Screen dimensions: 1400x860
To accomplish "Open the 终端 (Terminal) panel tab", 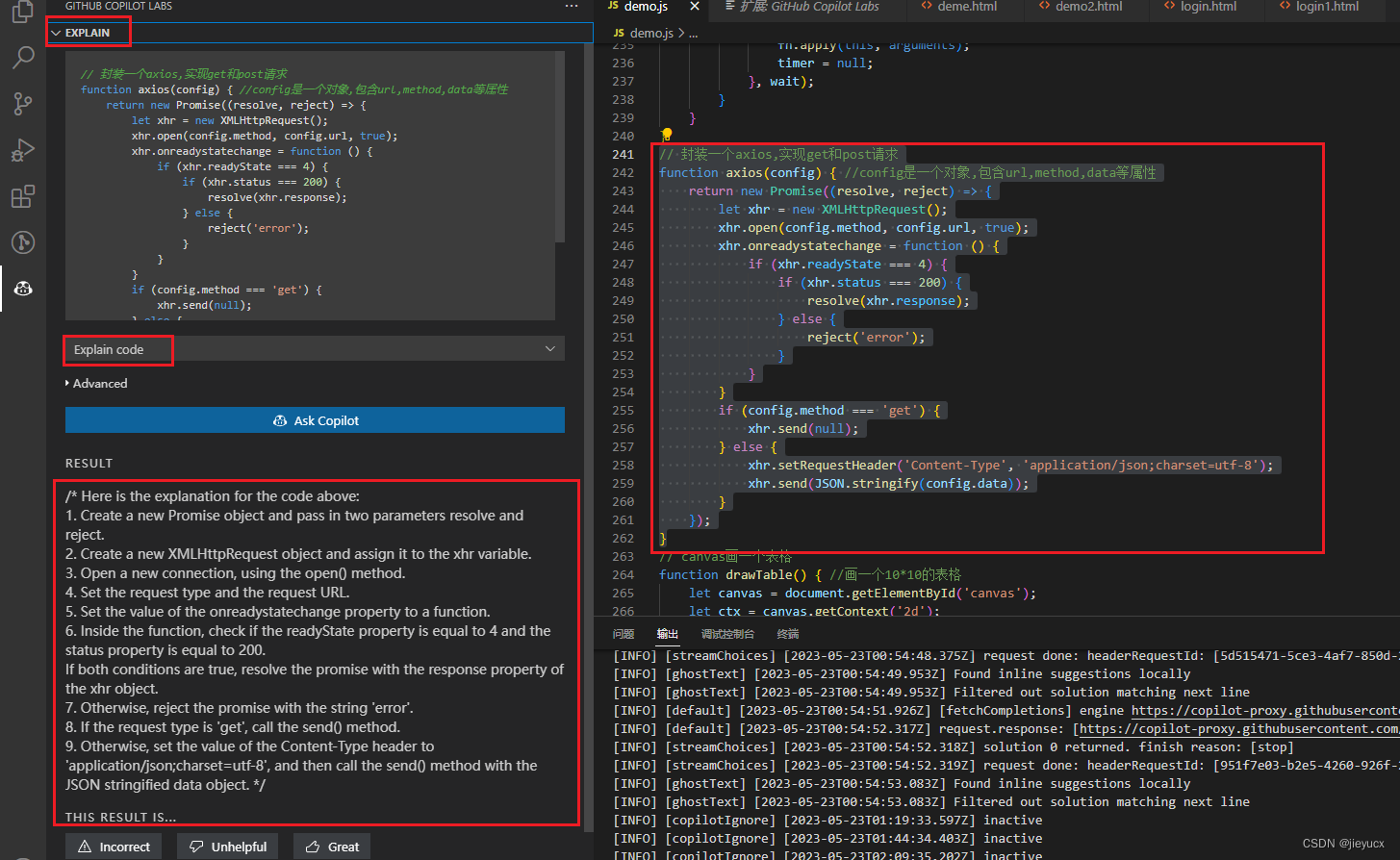I will pyautogui.click(x=788, y=634).
